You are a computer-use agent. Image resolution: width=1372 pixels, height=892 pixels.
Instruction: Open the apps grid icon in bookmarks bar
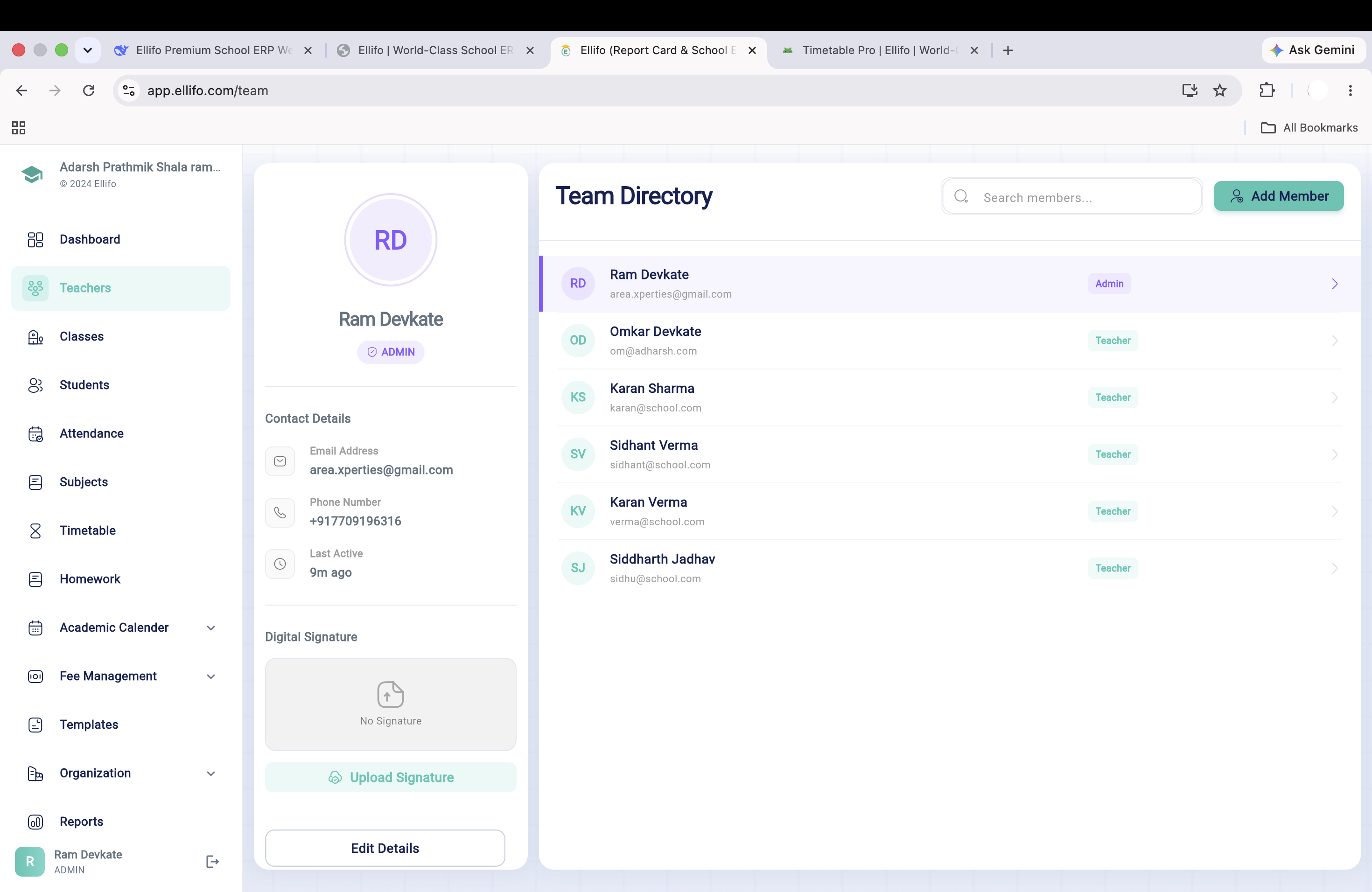pos(19,128)
